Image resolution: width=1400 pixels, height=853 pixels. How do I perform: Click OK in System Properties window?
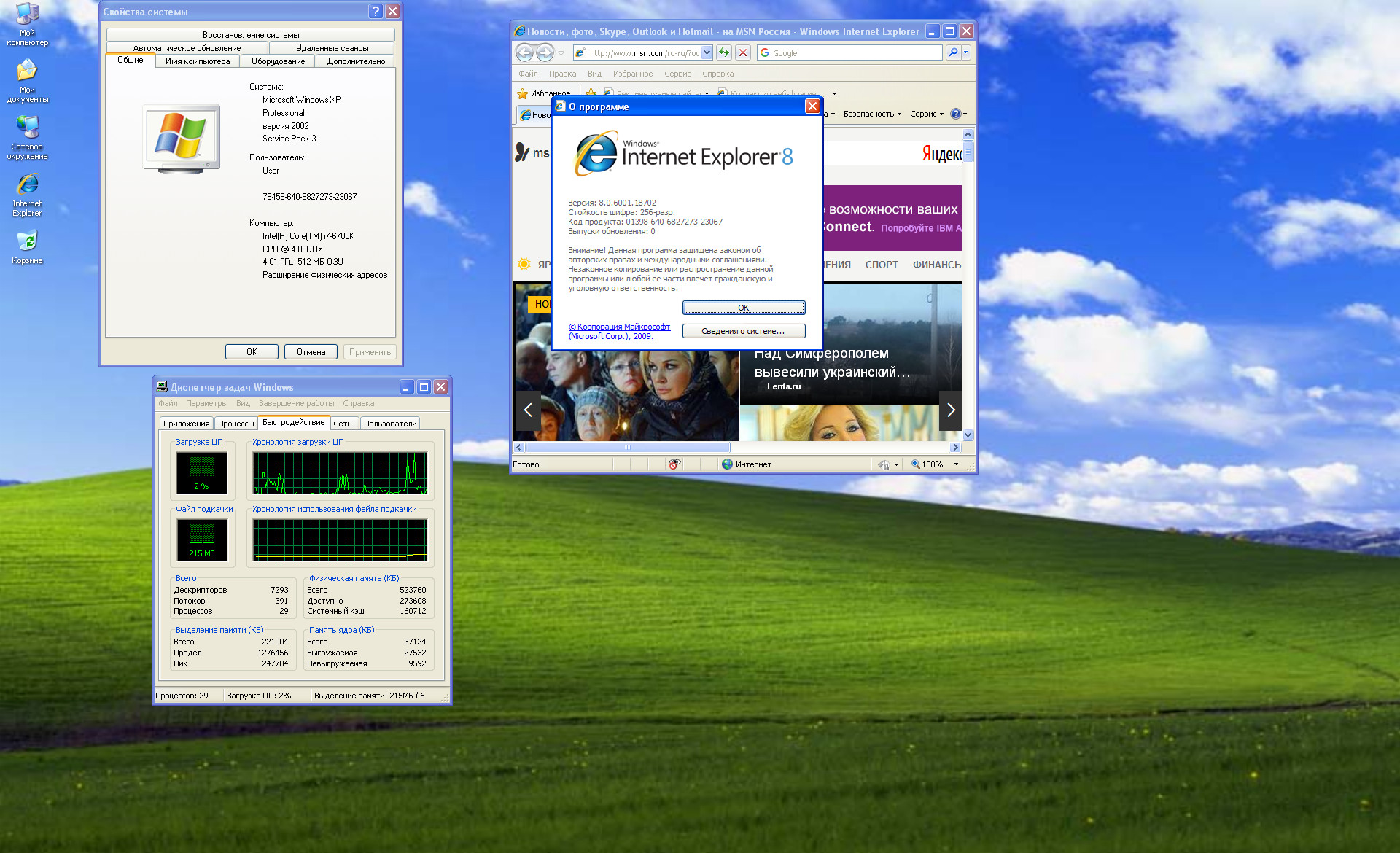coord(252,352)
